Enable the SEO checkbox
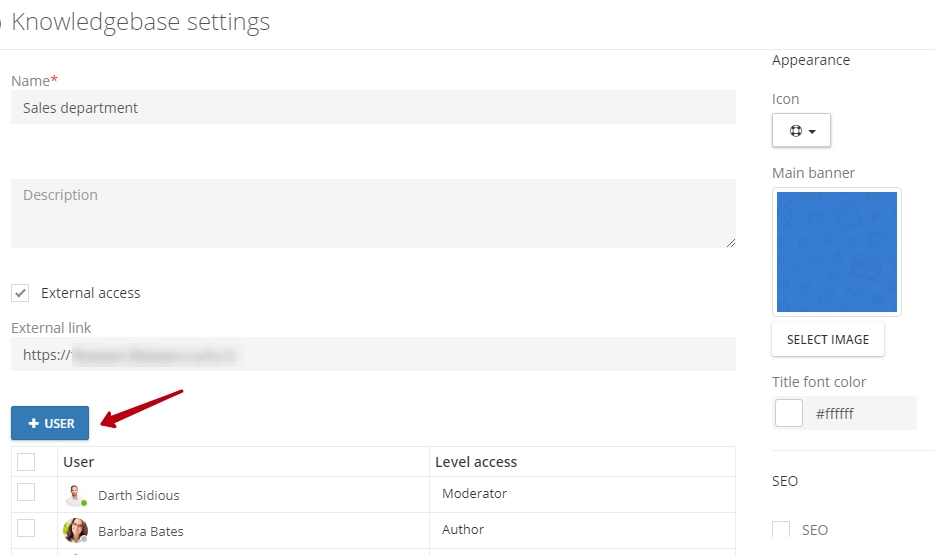The height and width of the screenshot is (555, 935). pos(781,529)
